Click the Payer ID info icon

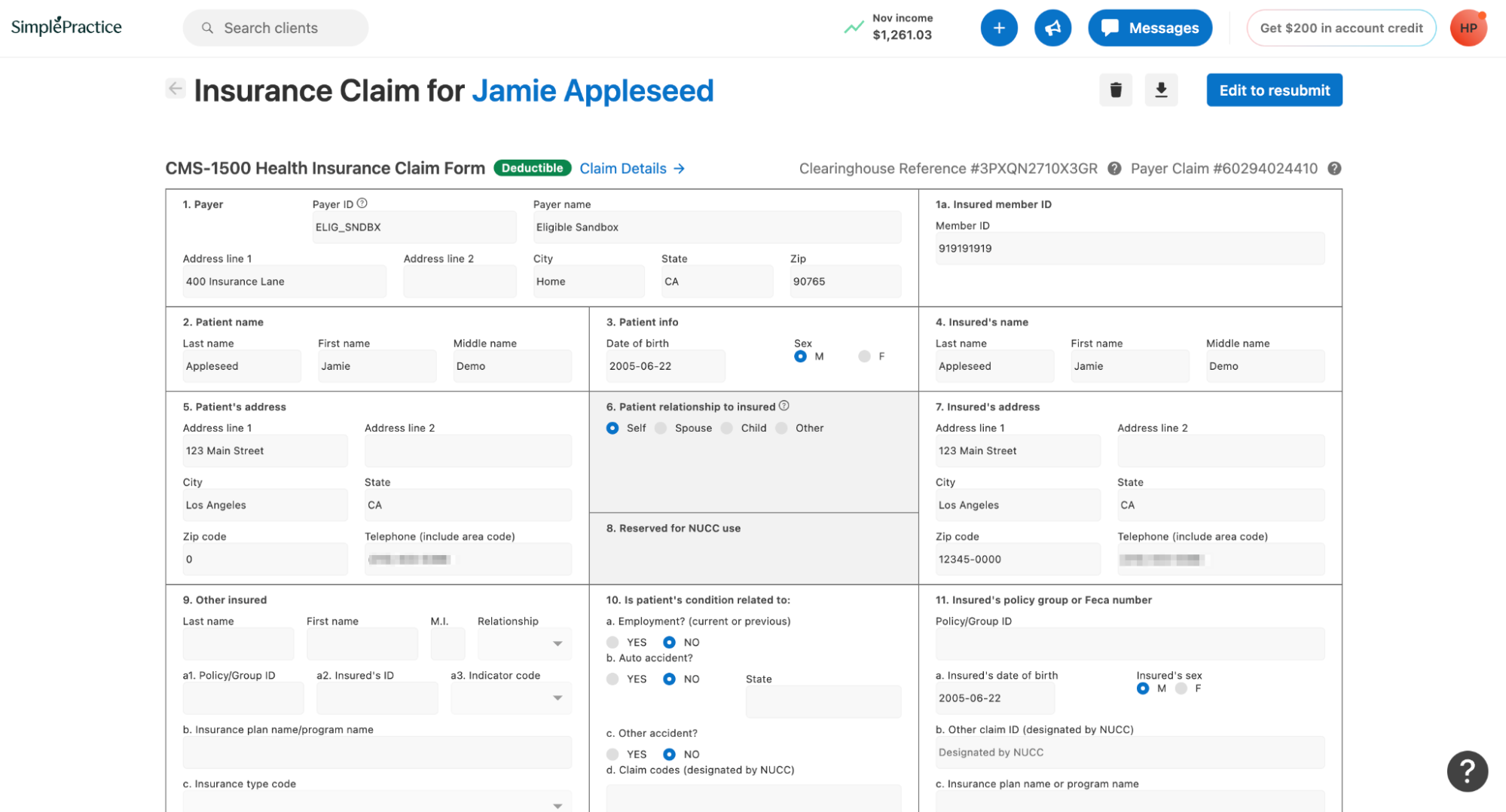coord(362,203)
